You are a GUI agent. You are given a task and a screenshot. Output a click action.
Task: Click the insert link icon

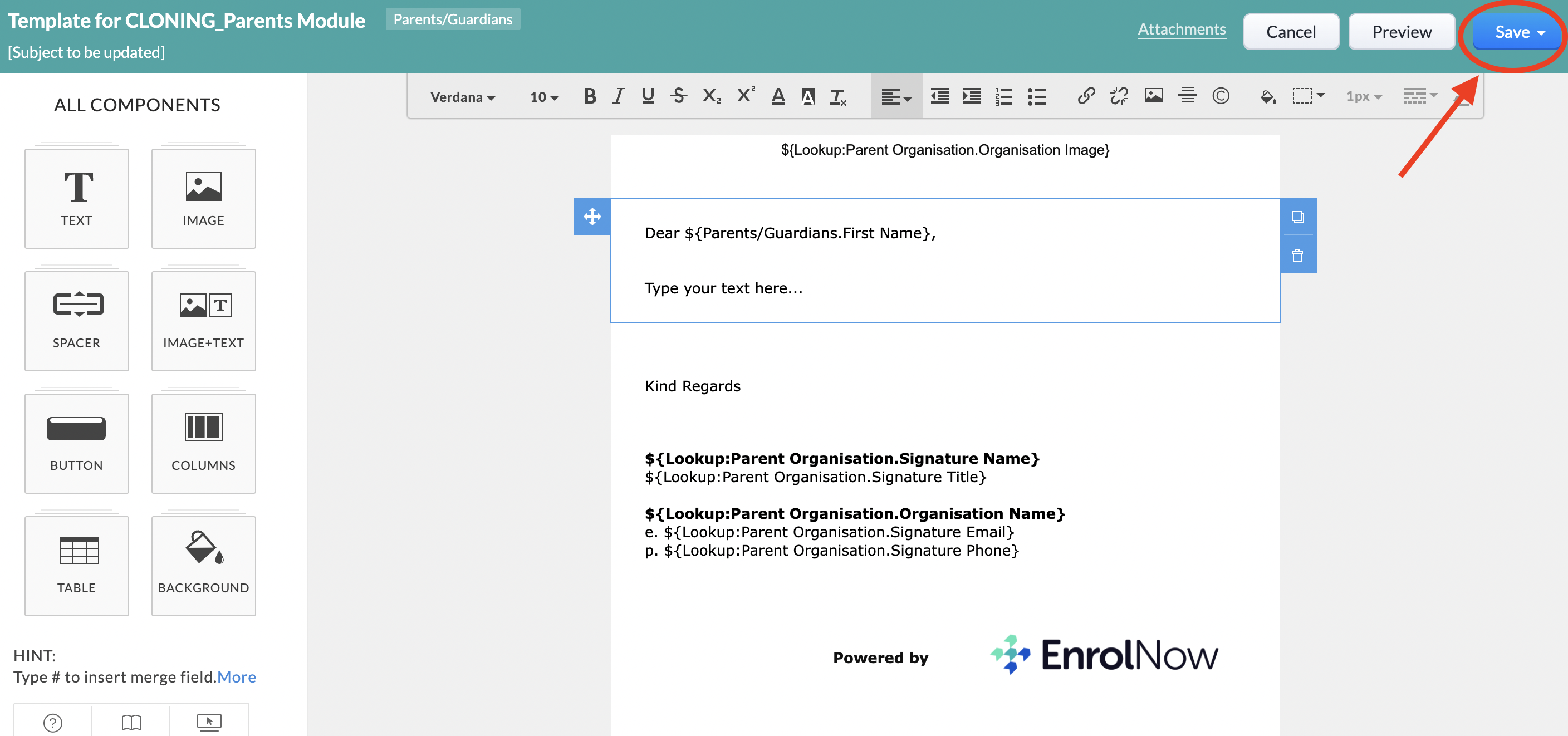pyautogui.click(x=1086, y=96)
